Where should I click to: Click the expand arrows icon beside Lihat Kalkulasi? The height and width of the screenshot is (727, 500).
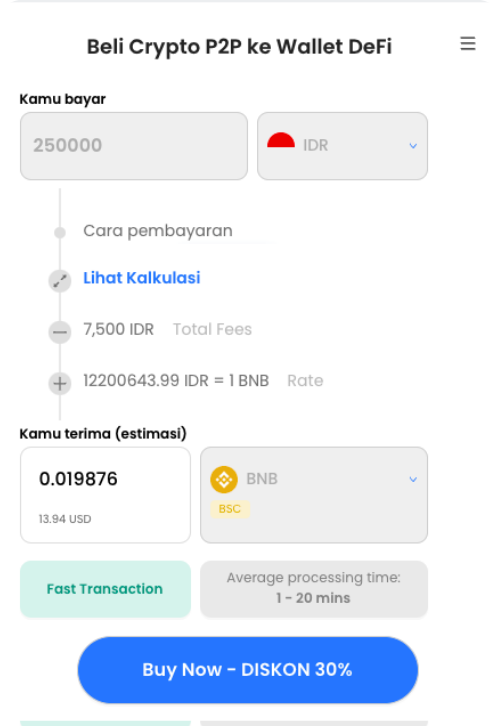pyautogui.click(x=60, y=281)
